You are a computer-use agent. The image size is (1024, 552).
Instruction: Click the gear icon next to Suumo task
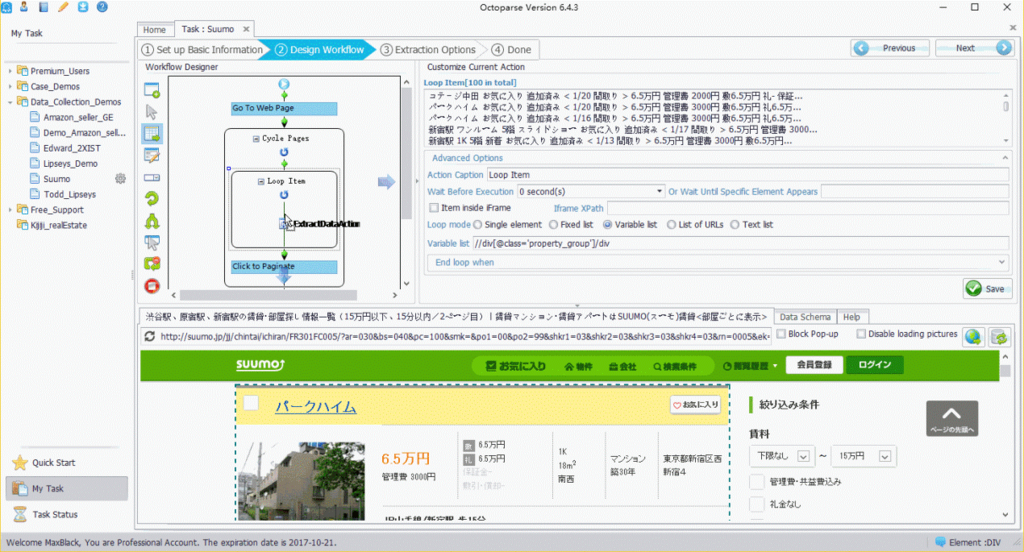pos(120,178)
